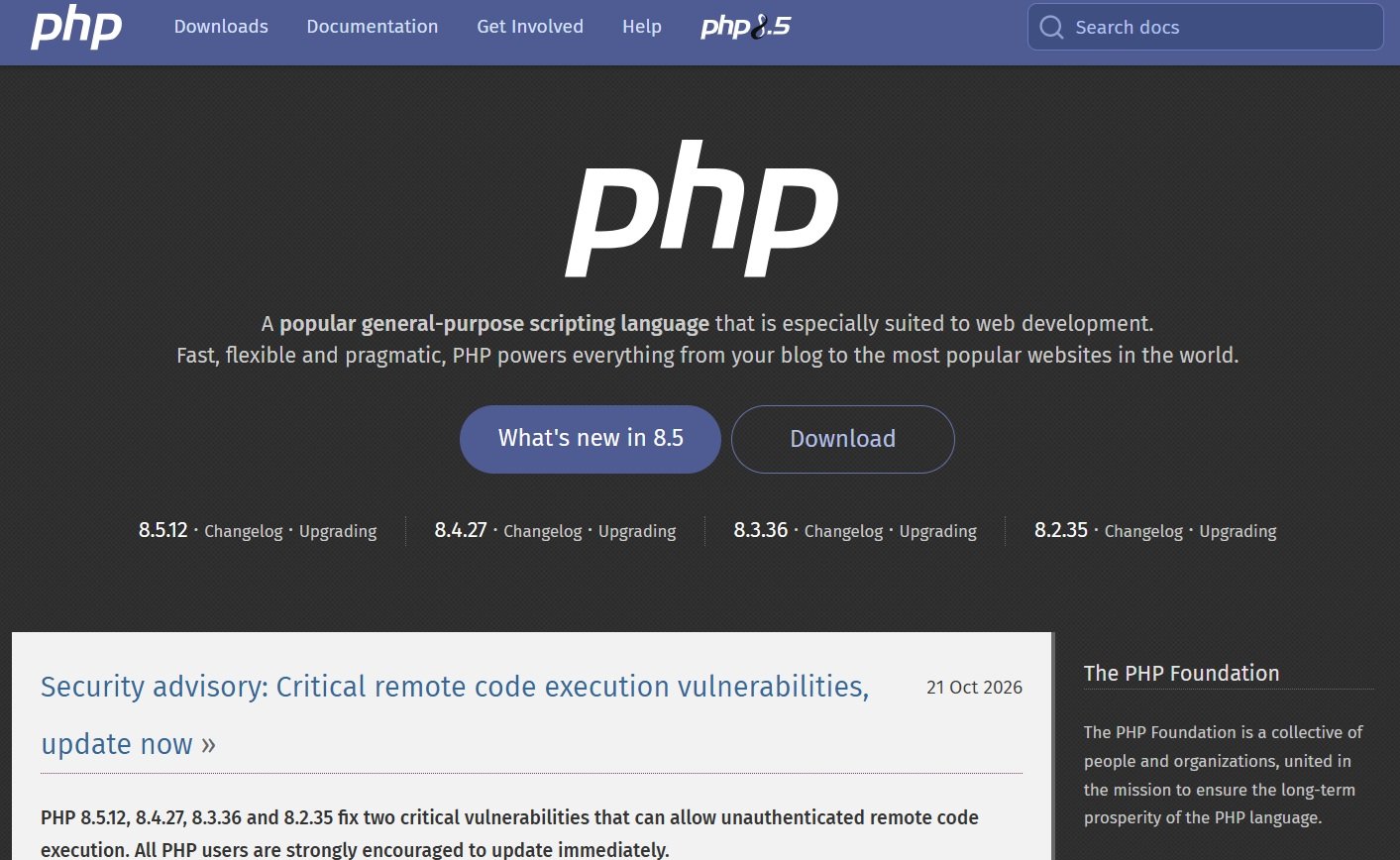Click the search magnifier icon
Viewport: 1400px width, 860px height.
click(1051, 27)
